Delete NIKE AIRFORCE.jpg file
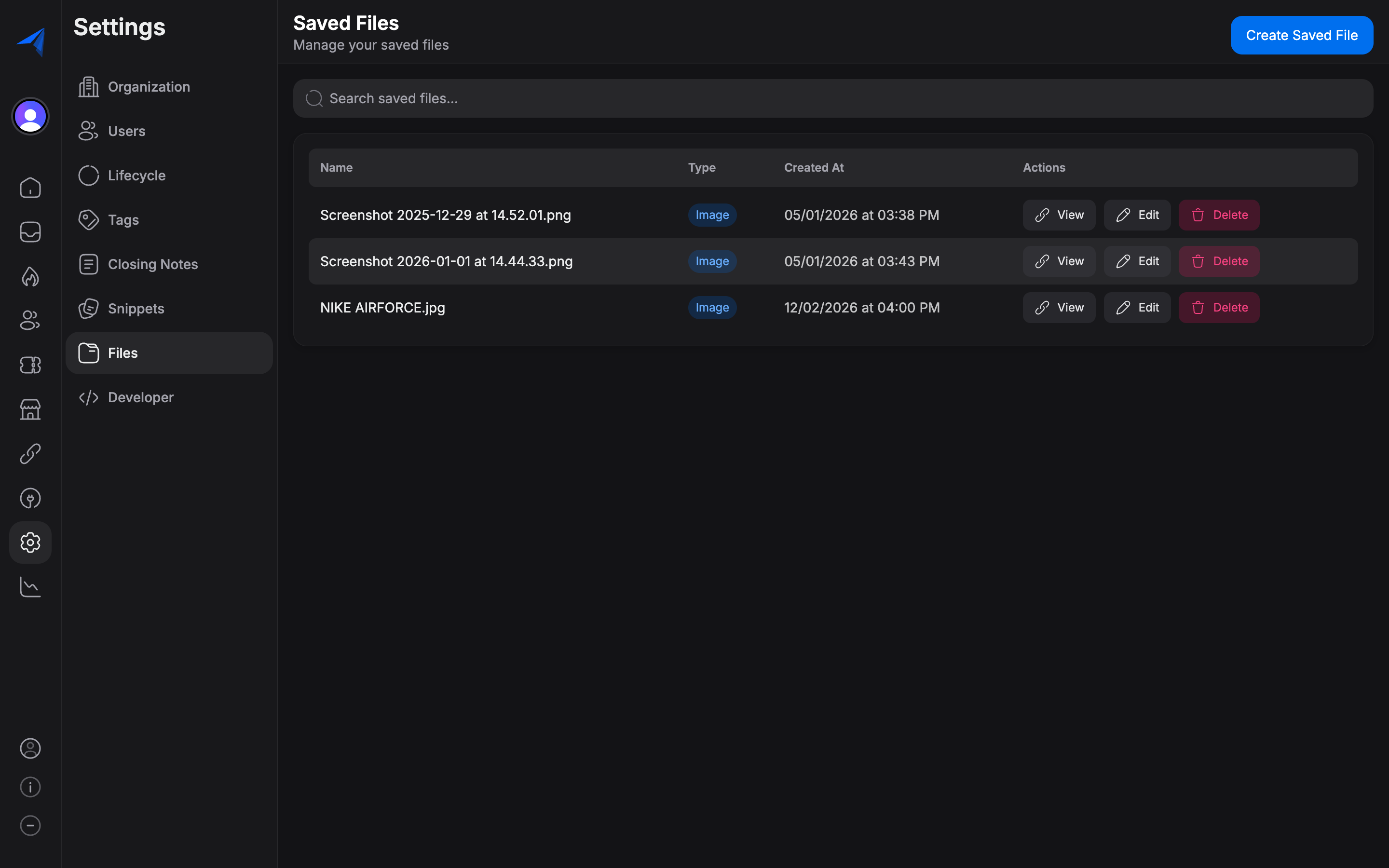 (x=1219, y=308)
